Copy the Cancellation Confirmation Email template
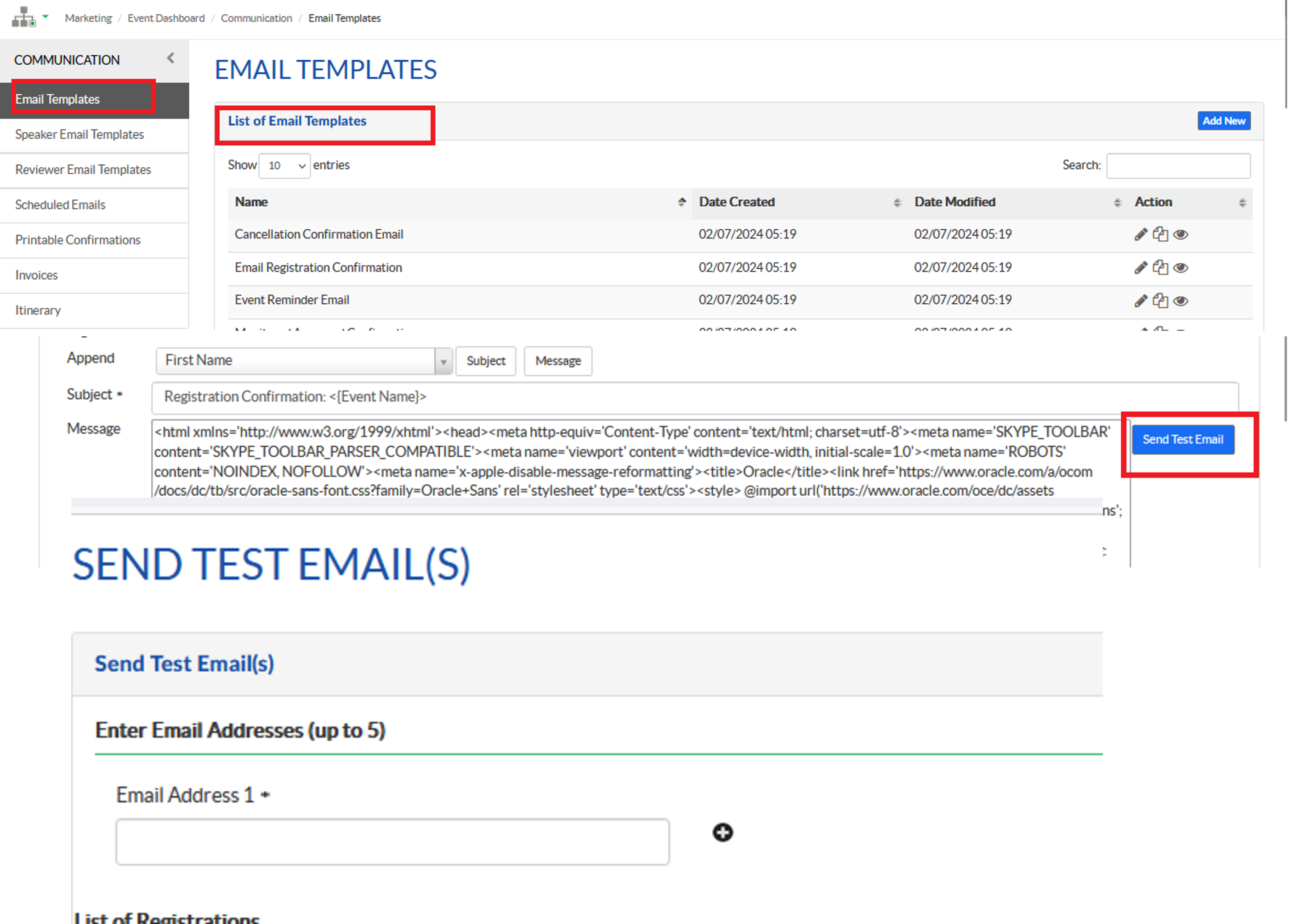 pyautogui.click(x=1160, y=235)
